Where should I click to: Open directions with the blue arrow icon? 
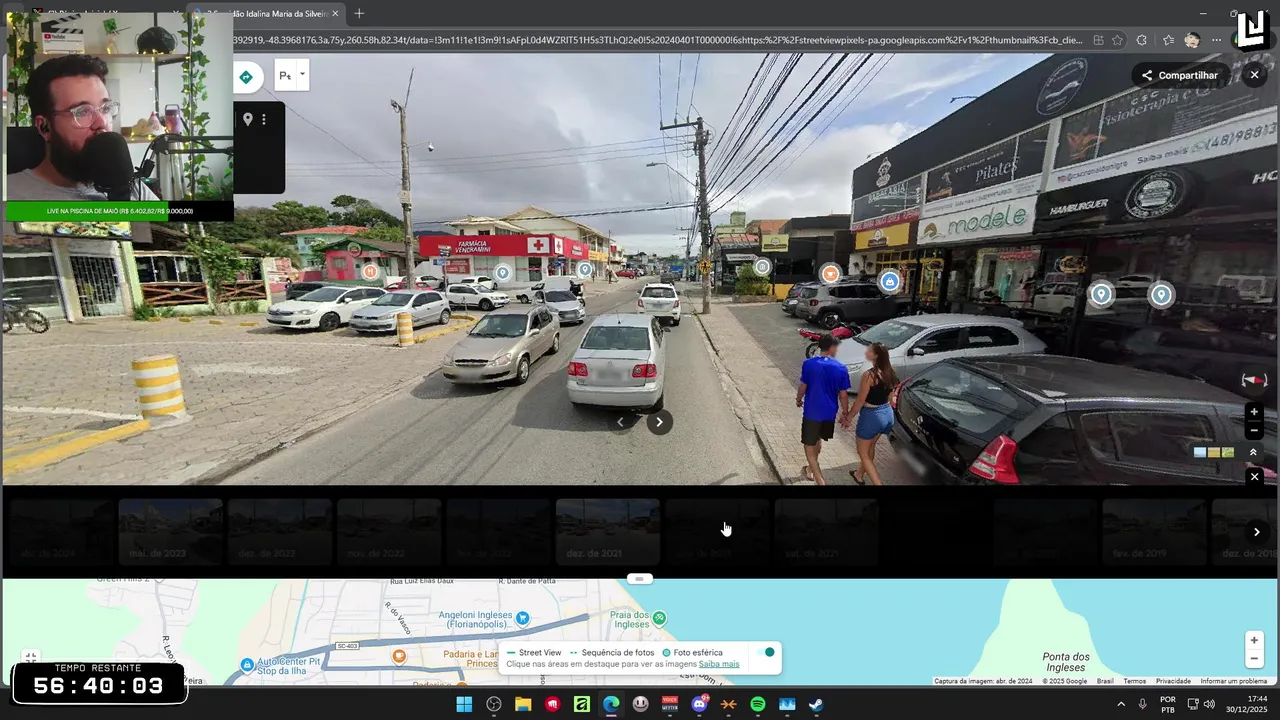click(246, 77)
